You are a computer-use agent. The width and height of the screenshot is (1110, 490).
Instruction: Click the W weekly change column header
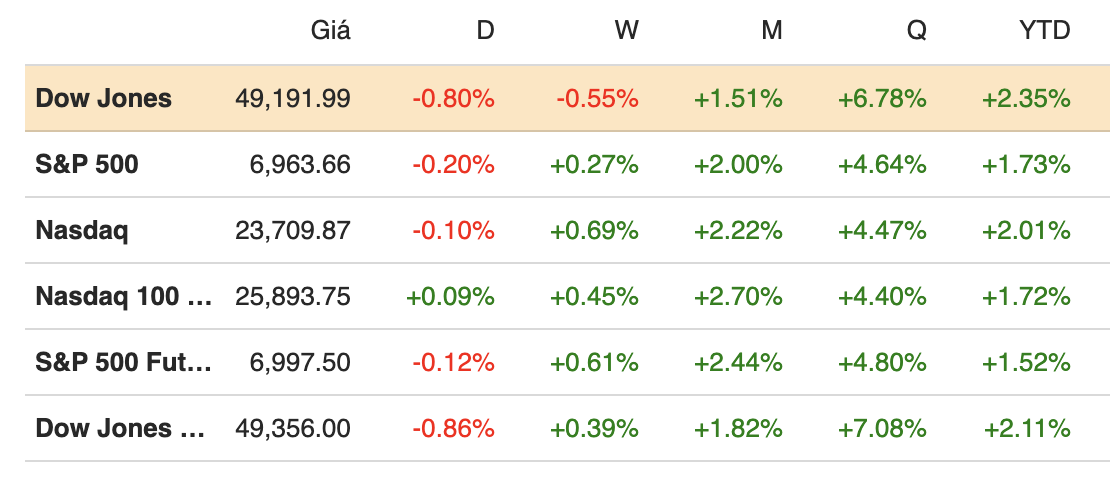[626, 31]
